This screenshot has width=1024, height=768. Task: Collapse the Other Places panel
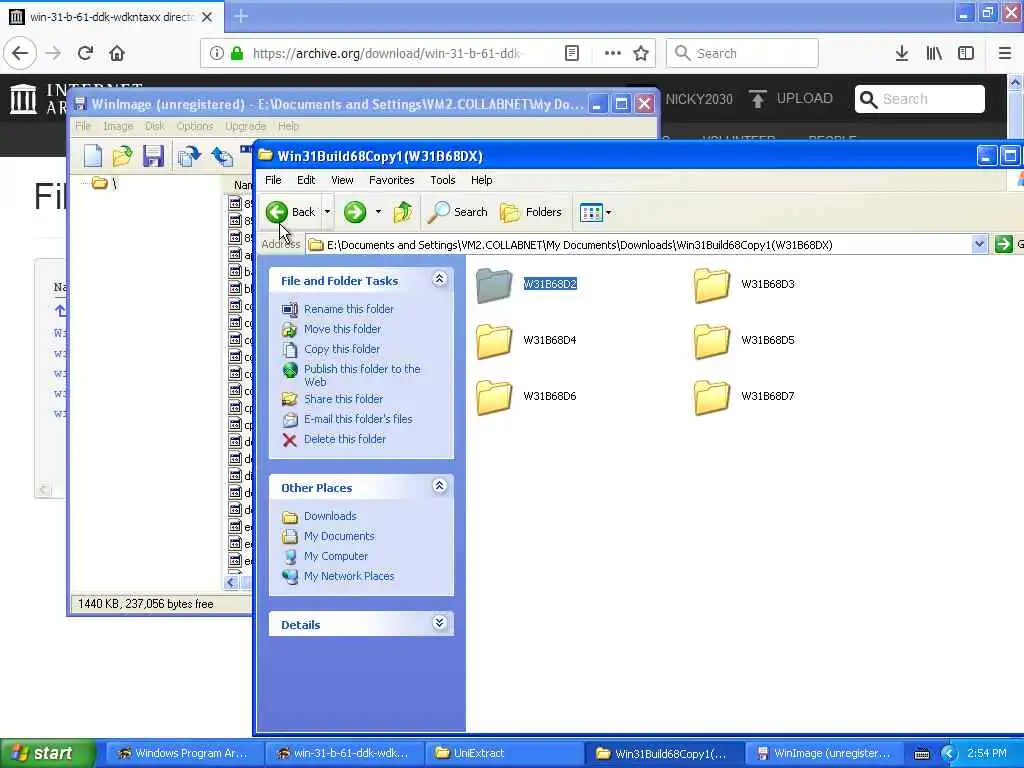coord(440,486)
